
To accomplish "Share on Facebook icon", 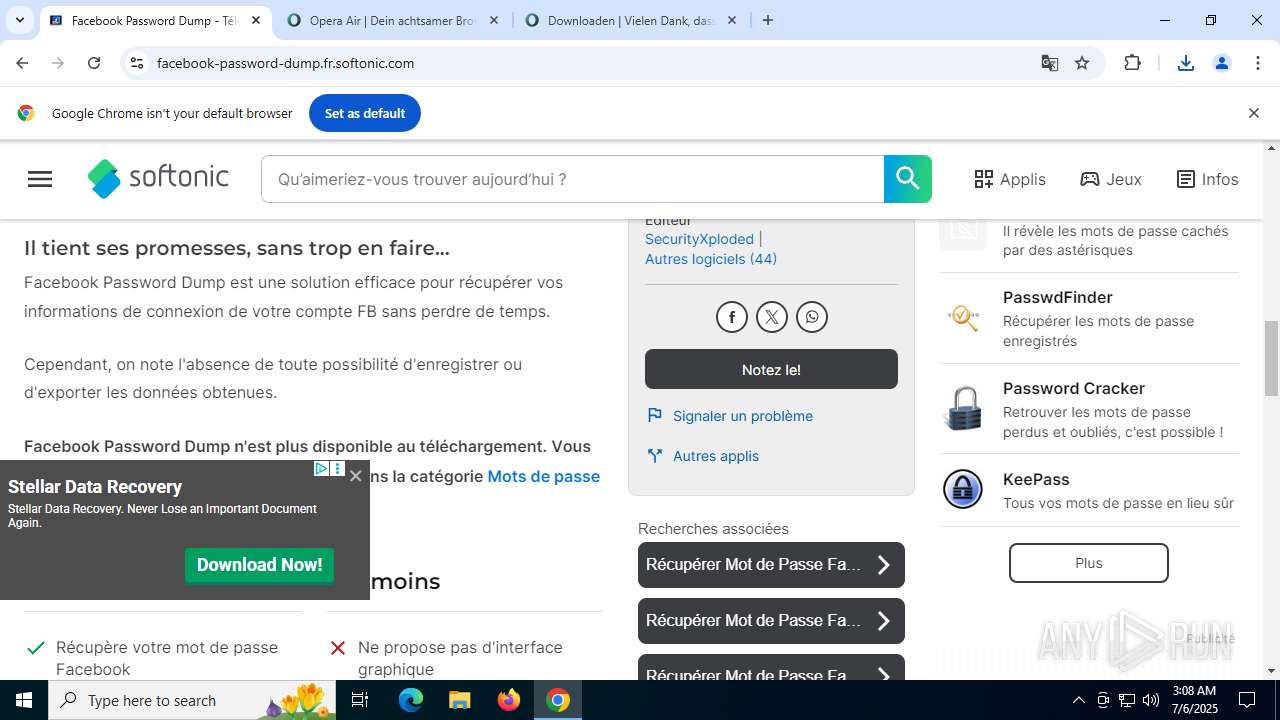I will coord(732,317).
